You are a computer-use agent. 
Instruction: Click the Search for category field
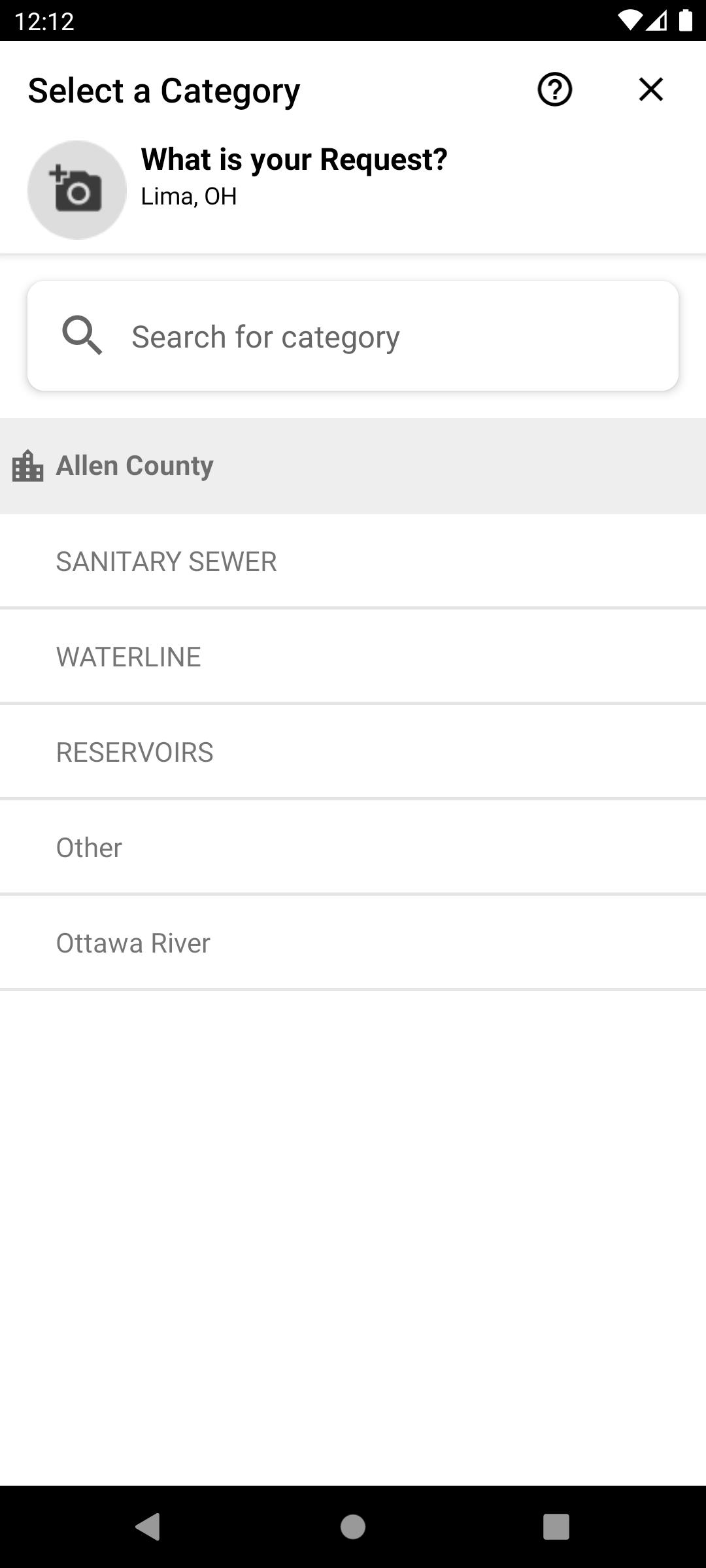pos(392,336)
